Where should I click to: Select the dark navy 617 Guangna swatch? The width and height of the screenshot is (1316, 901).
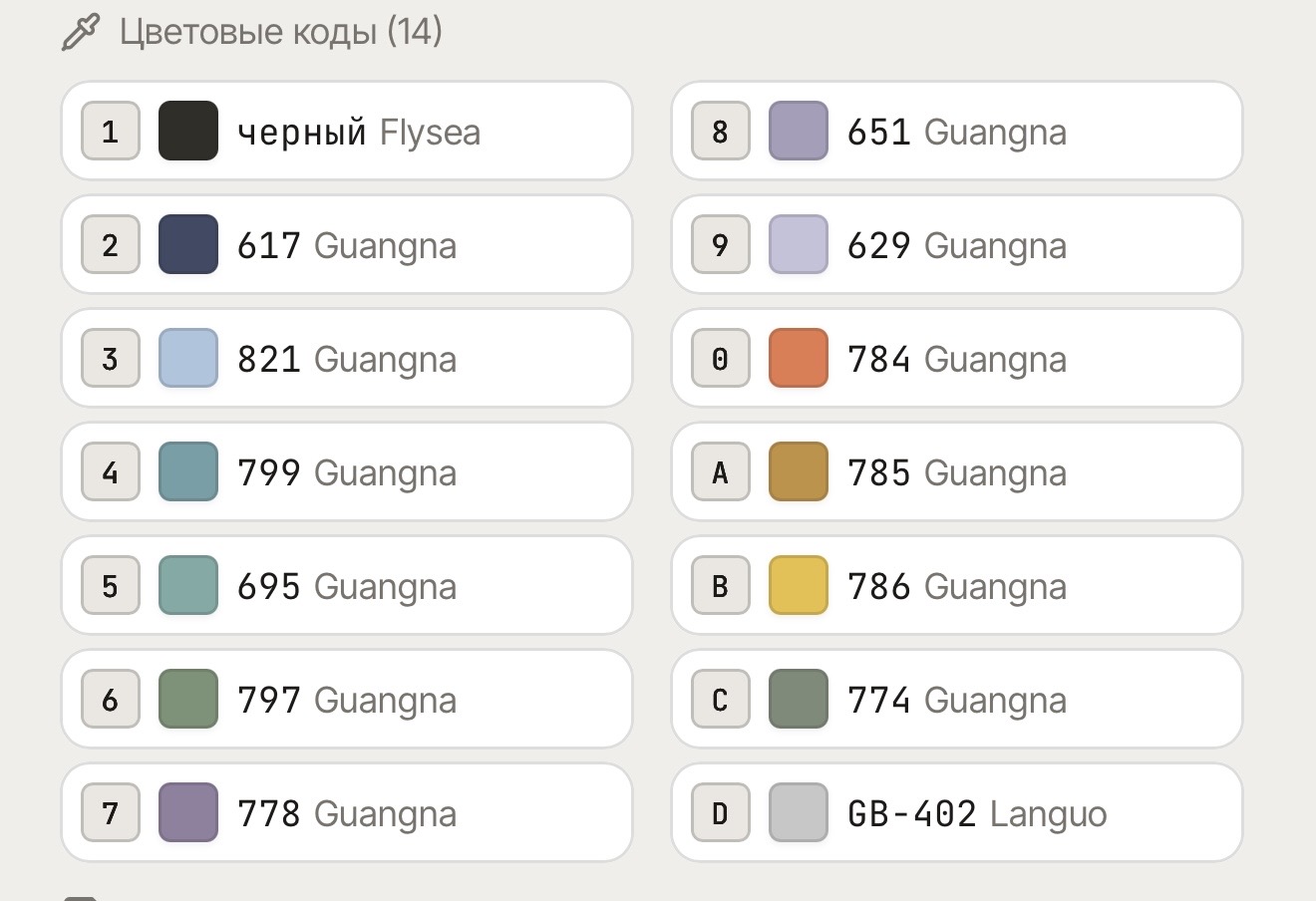[188, 244]
